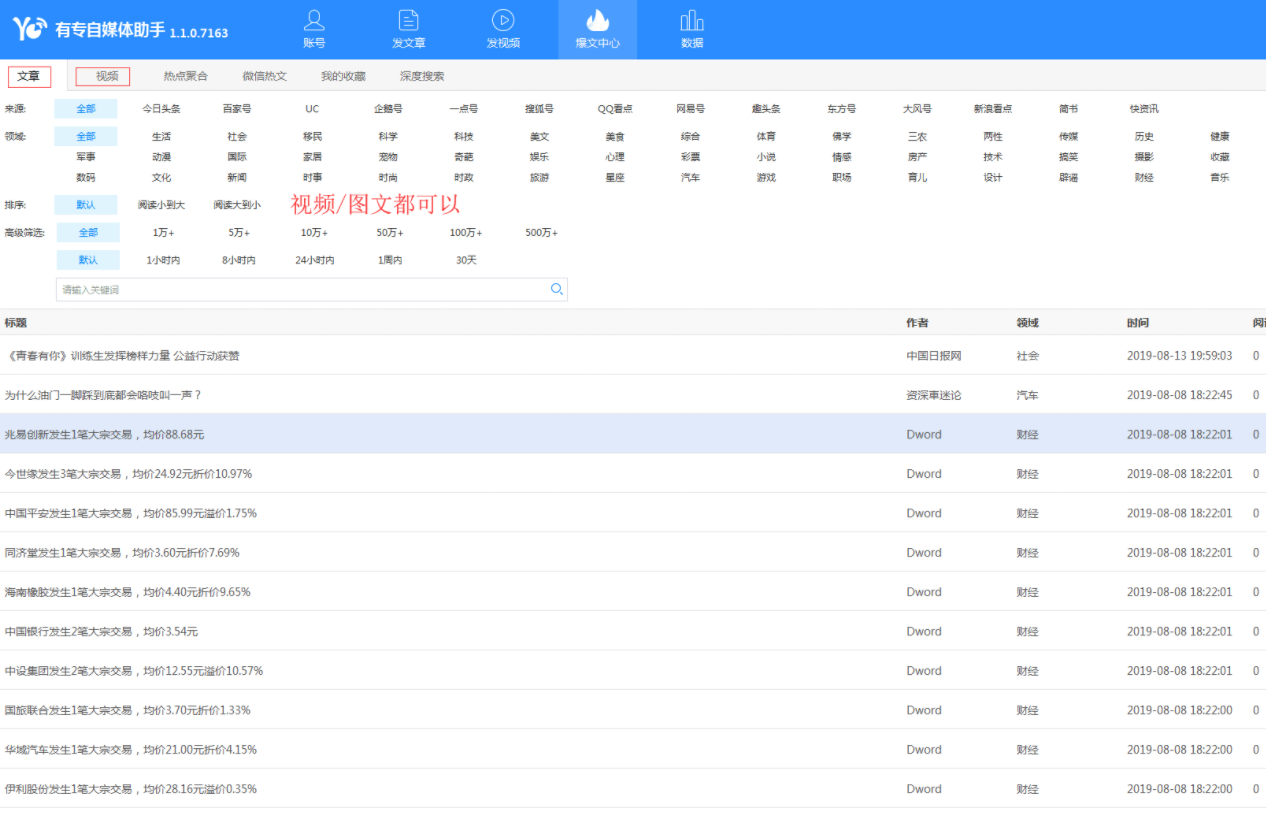Choose 新浪看点 as the source

tap(993, 109)
